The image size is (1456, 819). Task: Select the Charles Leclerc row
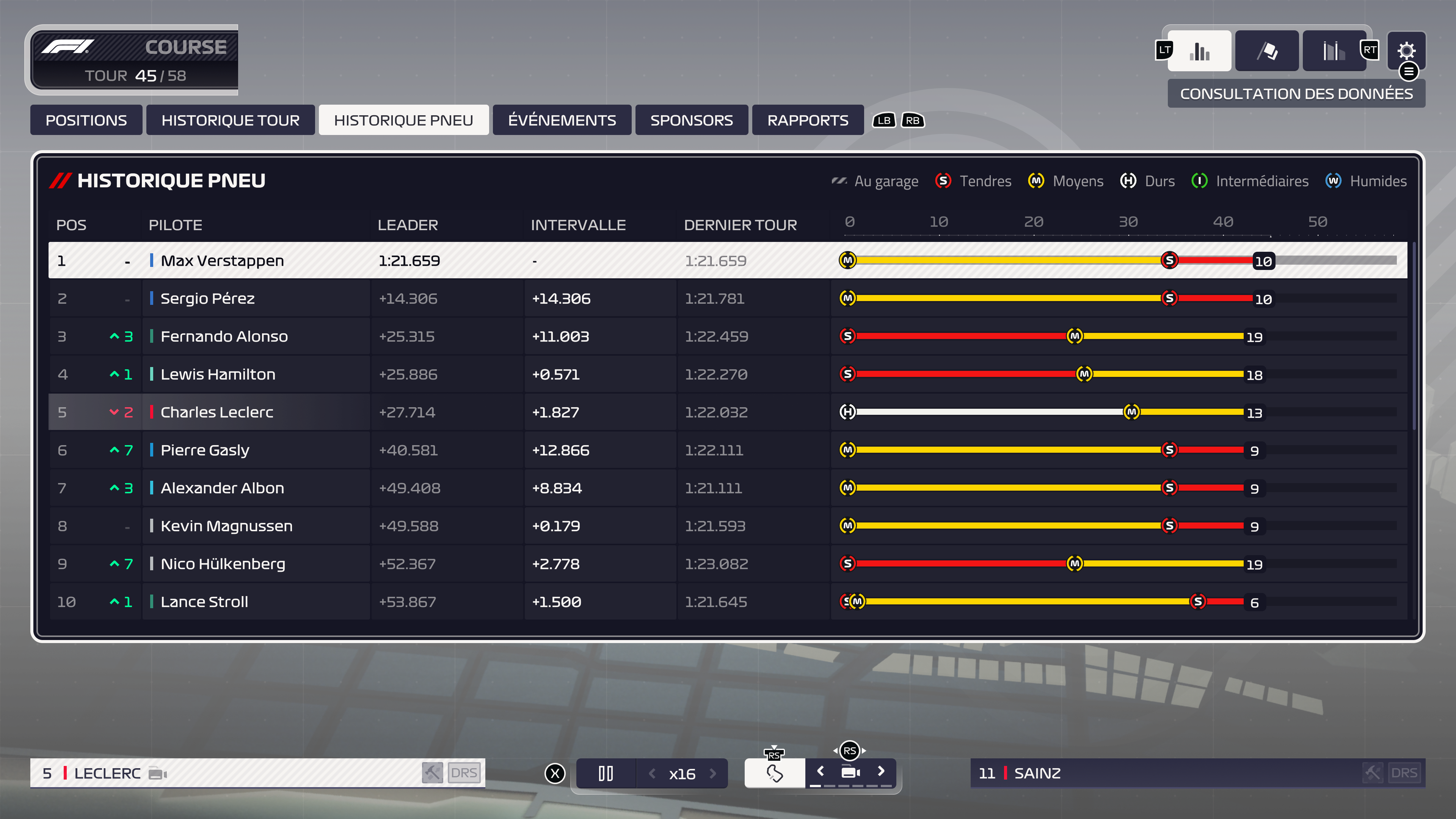[x=217, y=412]
